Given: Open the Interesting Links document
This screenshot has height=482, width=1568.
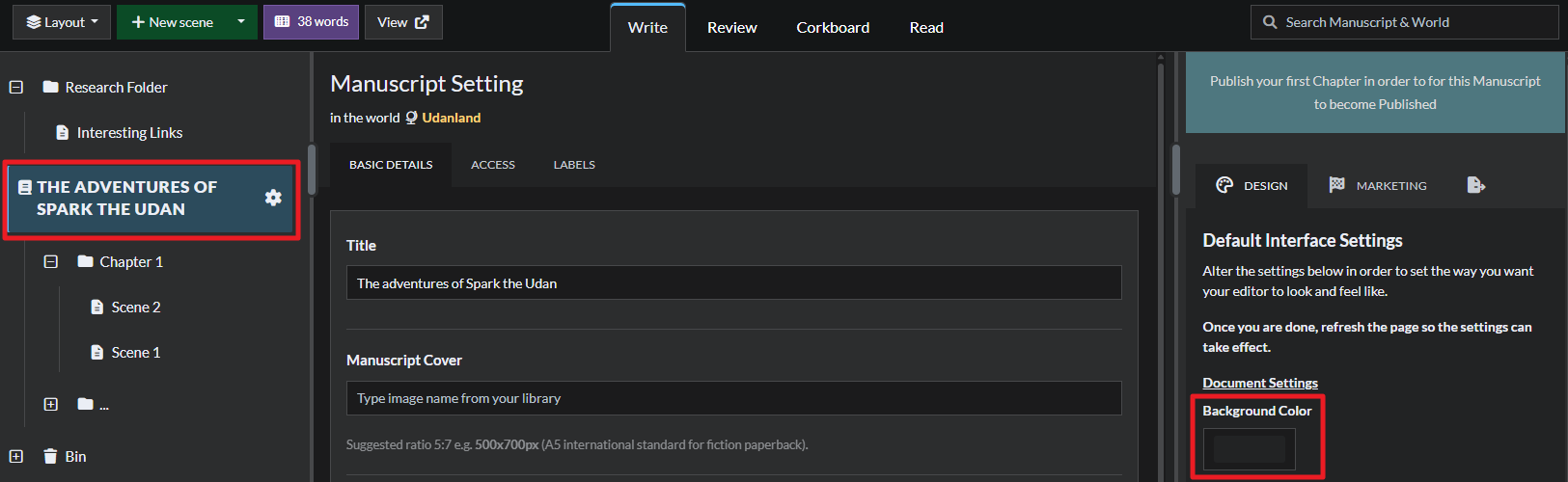Looking at the screenshot, I should click(x=129, y=132).
